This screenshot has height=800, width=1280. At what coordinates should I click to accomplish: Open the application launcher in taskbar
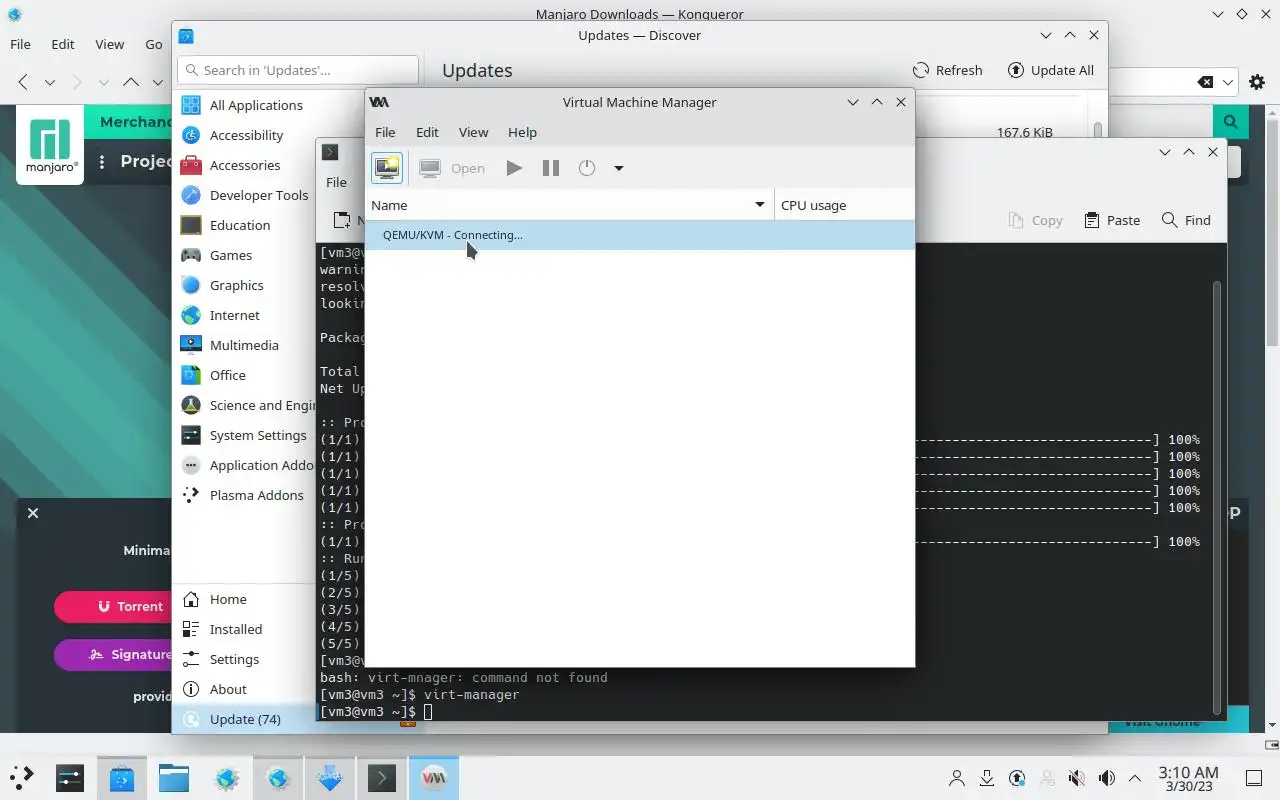tap(22, 777)
